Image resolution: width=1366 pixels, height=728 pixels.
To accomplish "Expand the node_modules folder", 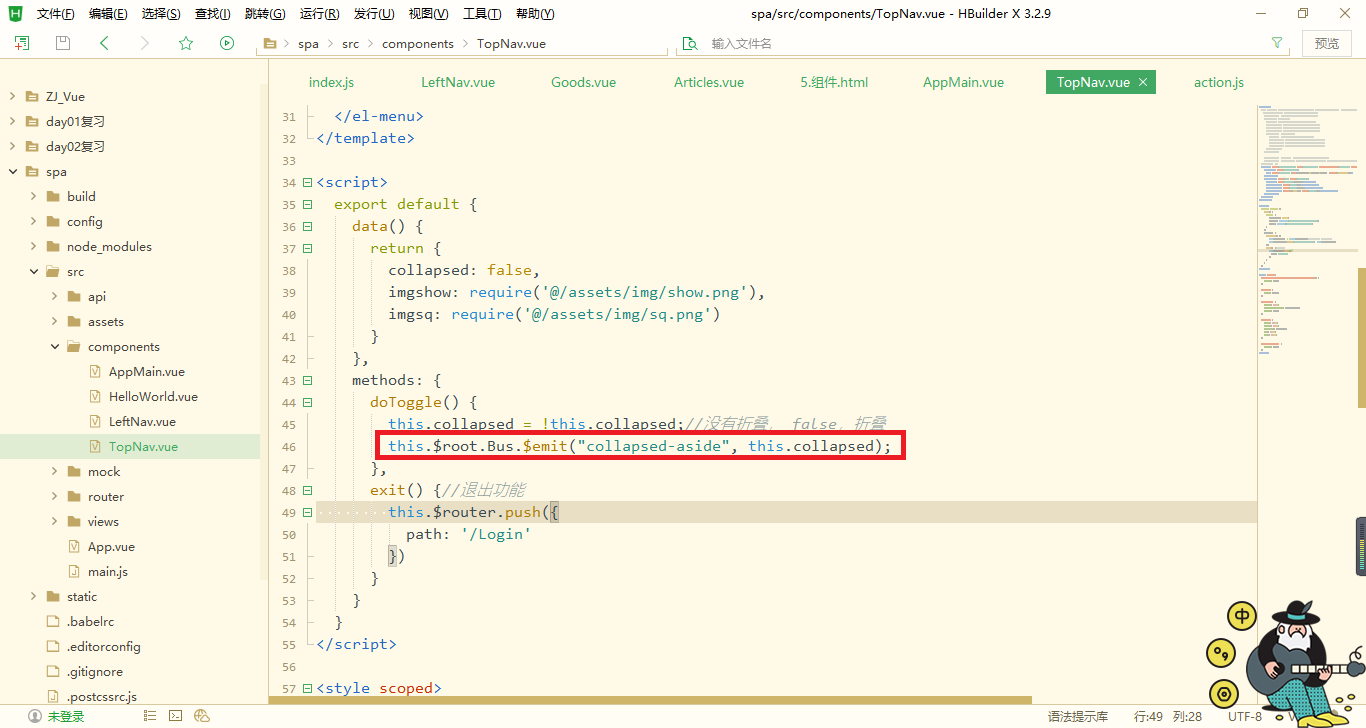I will [33, 247].
